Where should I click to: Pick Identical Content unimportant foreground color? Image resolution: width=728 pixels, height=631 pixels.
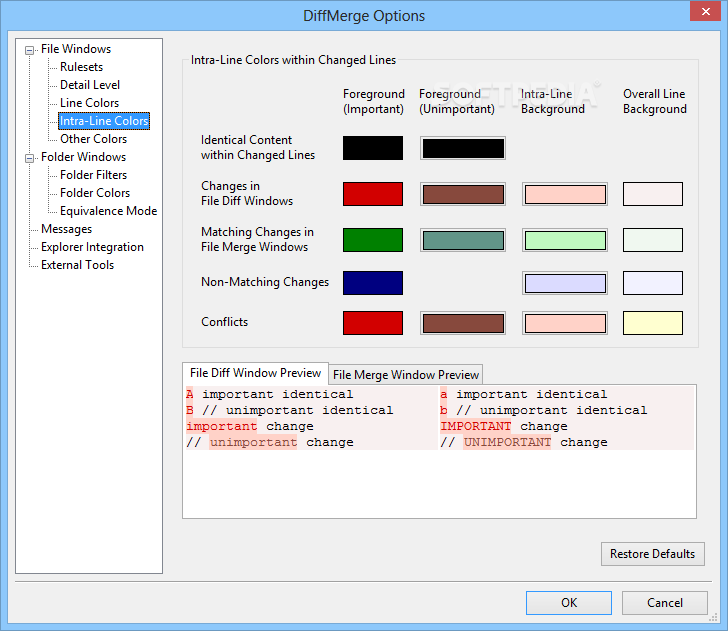coord(463,148)
